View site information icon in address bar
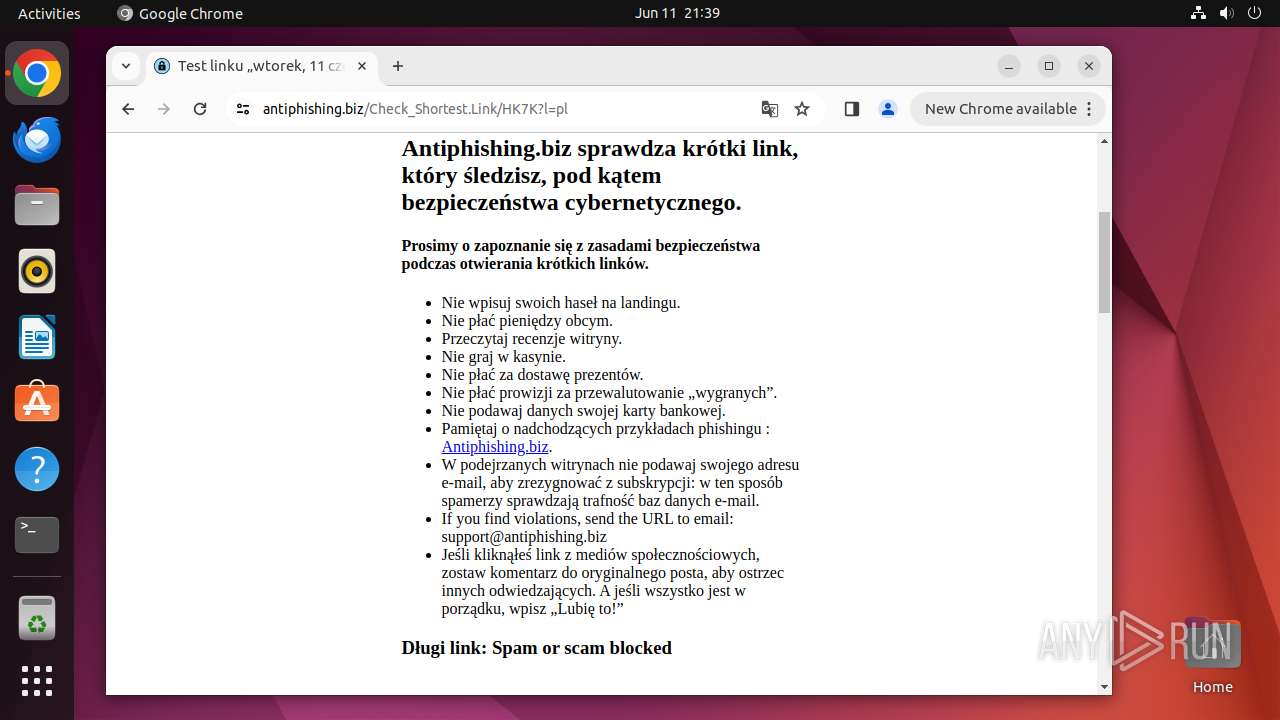 coord(243,109)
